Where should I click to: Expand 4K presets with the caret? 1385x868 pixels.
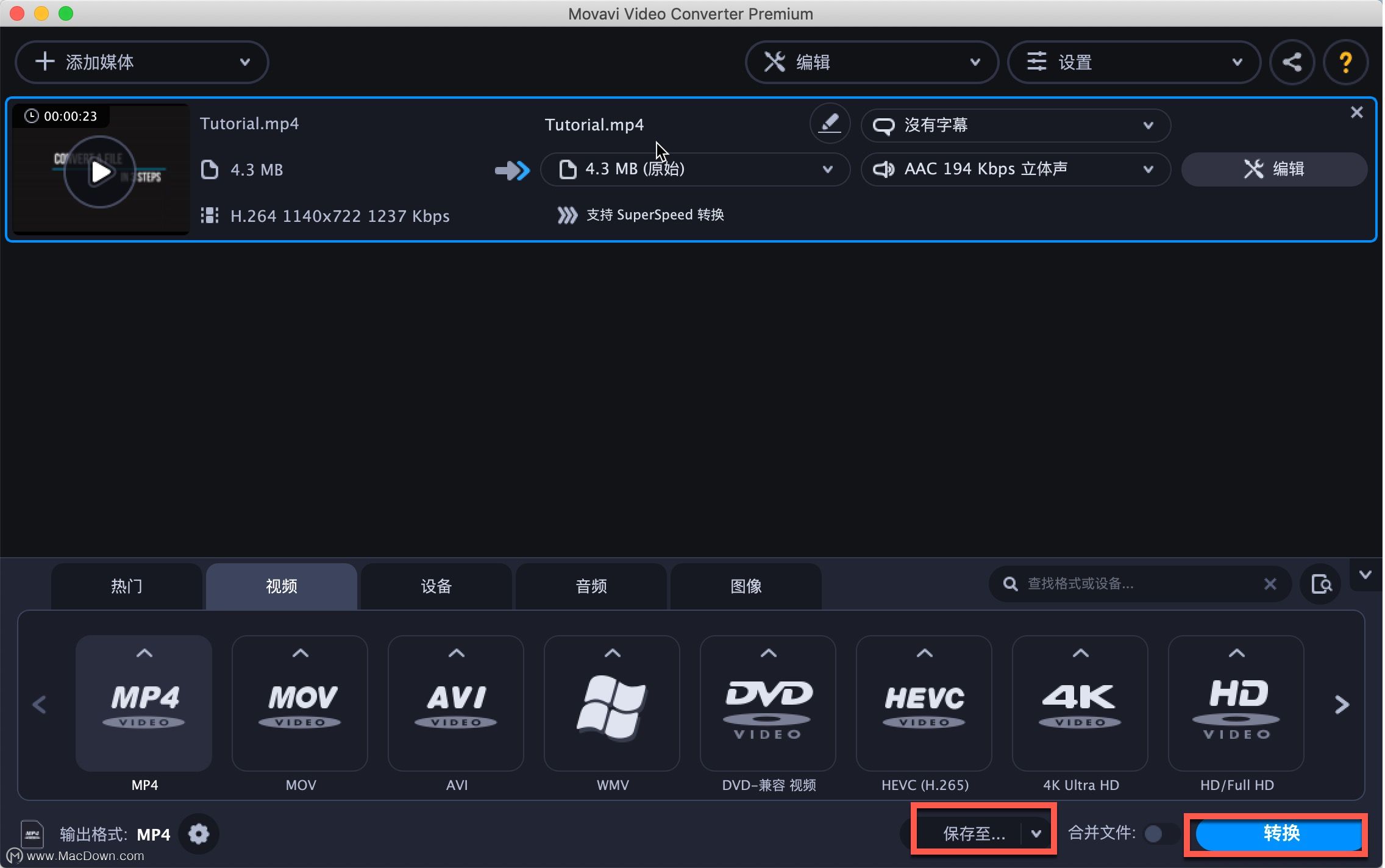pyautogui.click(x=1081, y=653)
